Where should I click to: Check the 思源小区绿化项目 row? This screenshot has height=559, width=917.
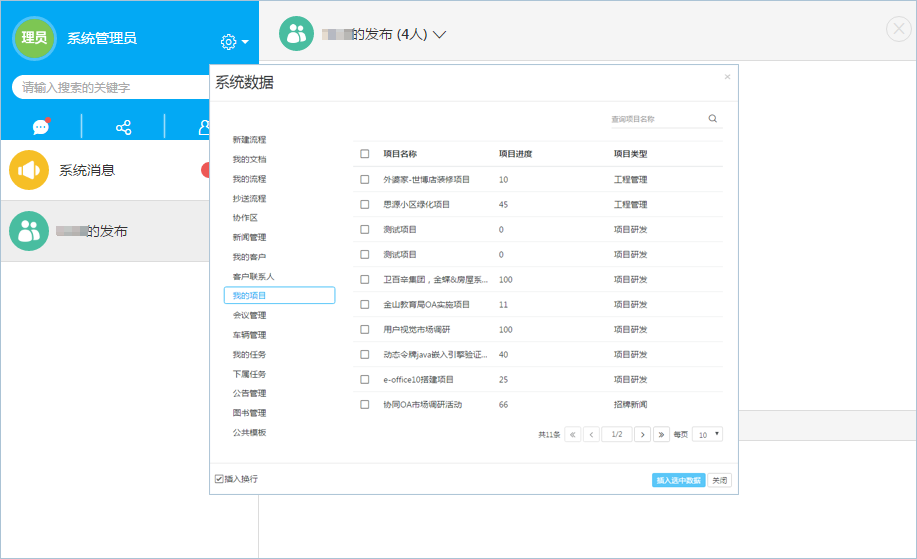364,205
